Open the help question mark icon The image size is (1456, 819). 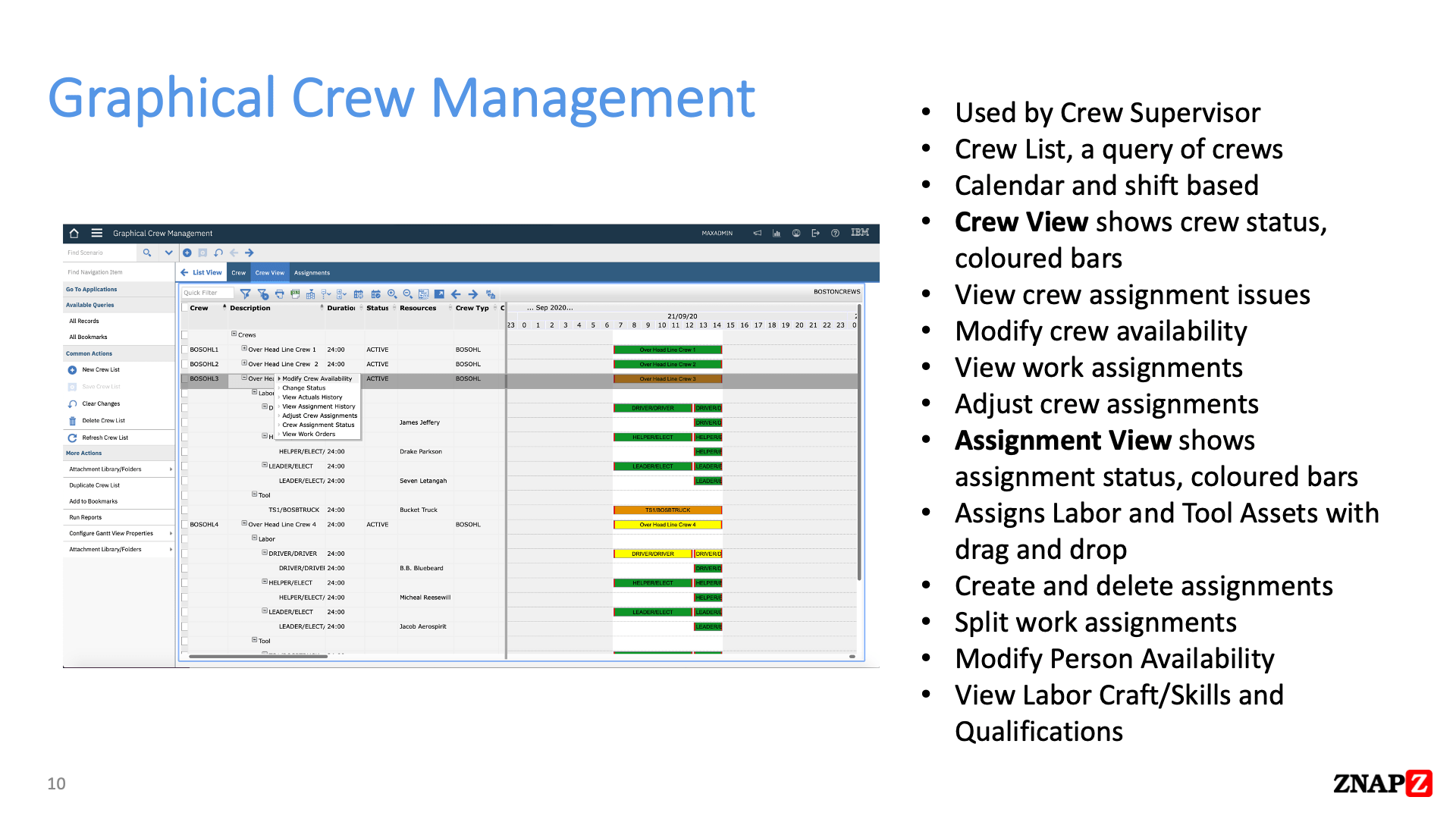[x=835, y=234]
